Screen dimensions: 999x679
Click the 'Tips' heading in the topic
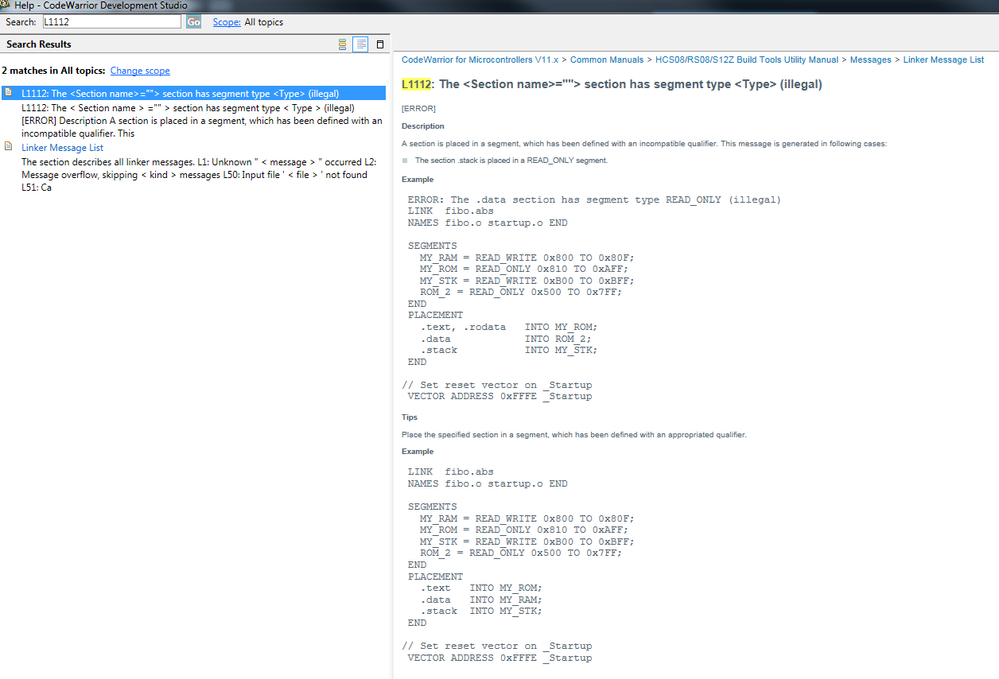410,417
